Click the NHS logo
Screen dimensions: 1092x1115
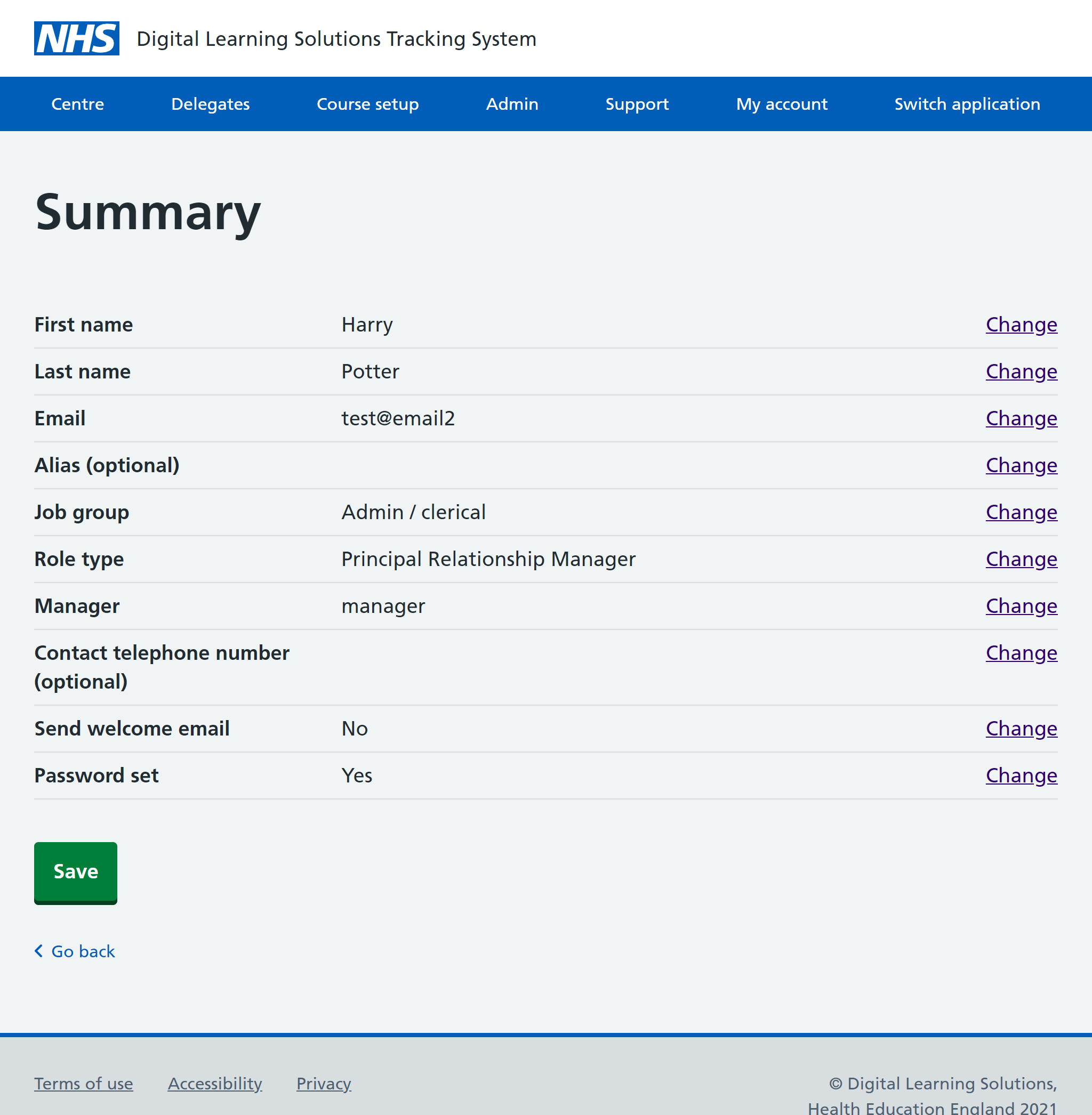coord(76,38)
